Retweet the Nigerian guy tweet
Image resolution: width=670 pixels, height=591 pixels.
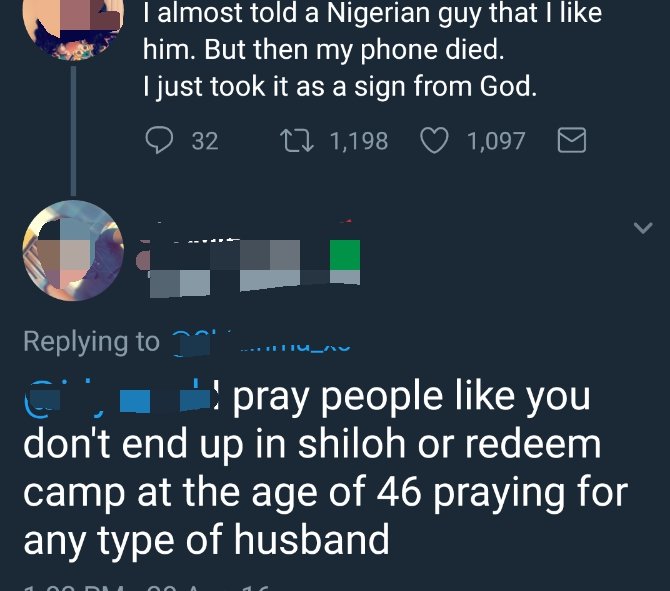pos(297,141)
